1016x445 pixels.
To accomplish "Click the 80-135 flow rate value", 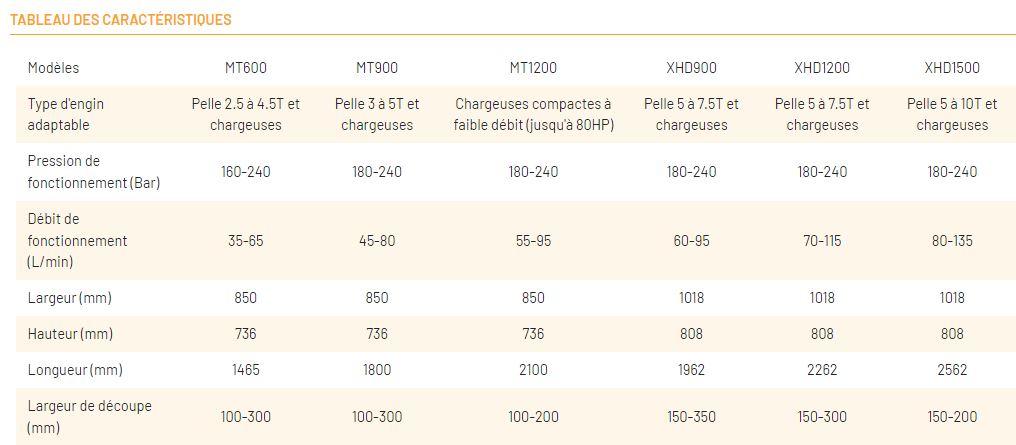I will [952, 241].
